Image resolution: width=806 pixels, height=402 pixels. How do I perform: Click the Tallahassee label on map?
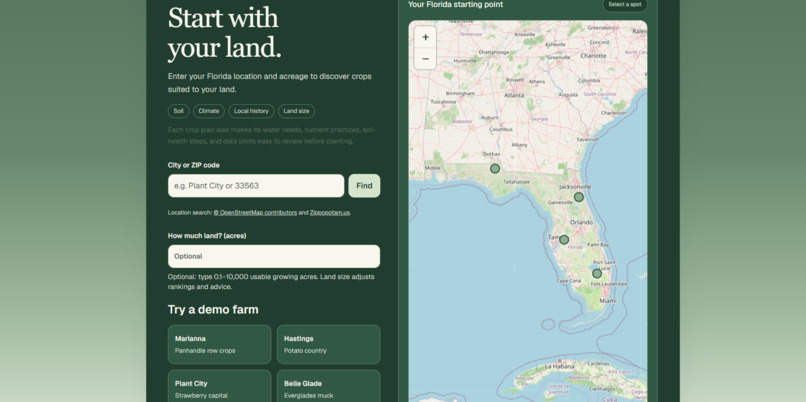click(517, 182)
